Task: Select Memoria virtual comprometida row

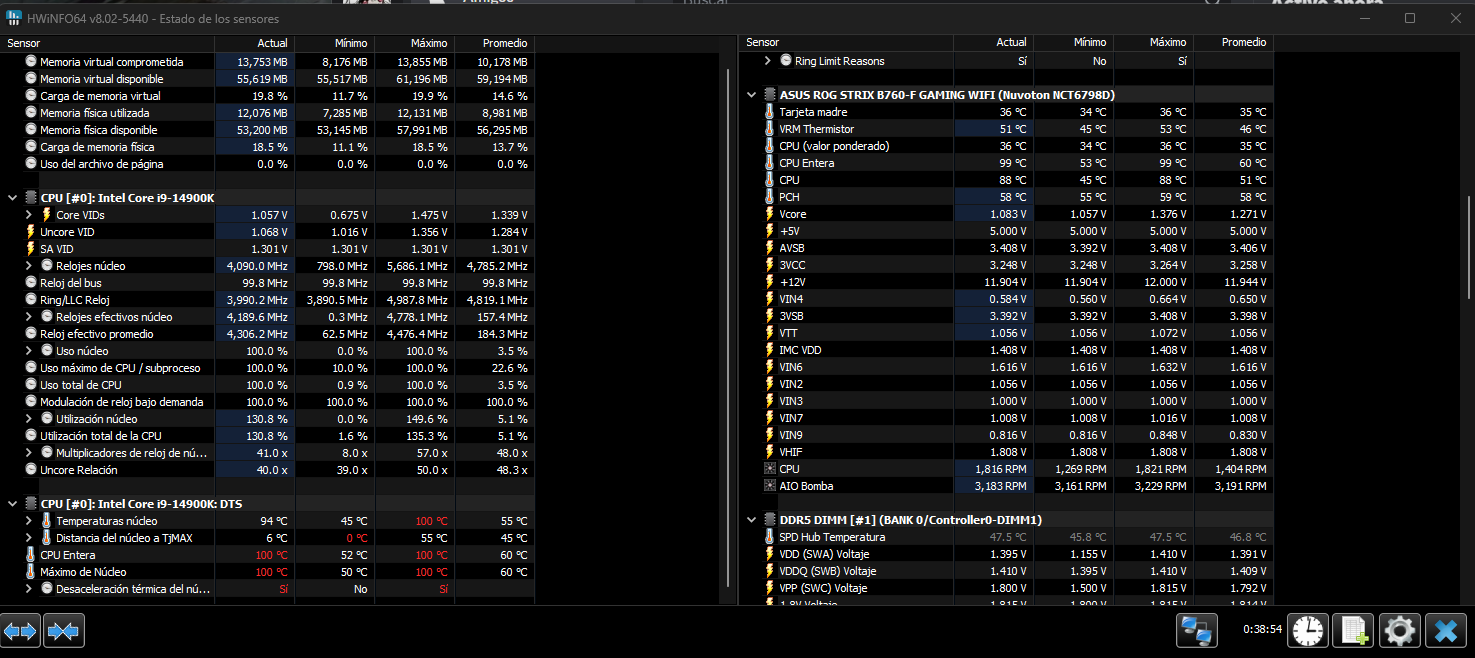Action: click(268, 62)
